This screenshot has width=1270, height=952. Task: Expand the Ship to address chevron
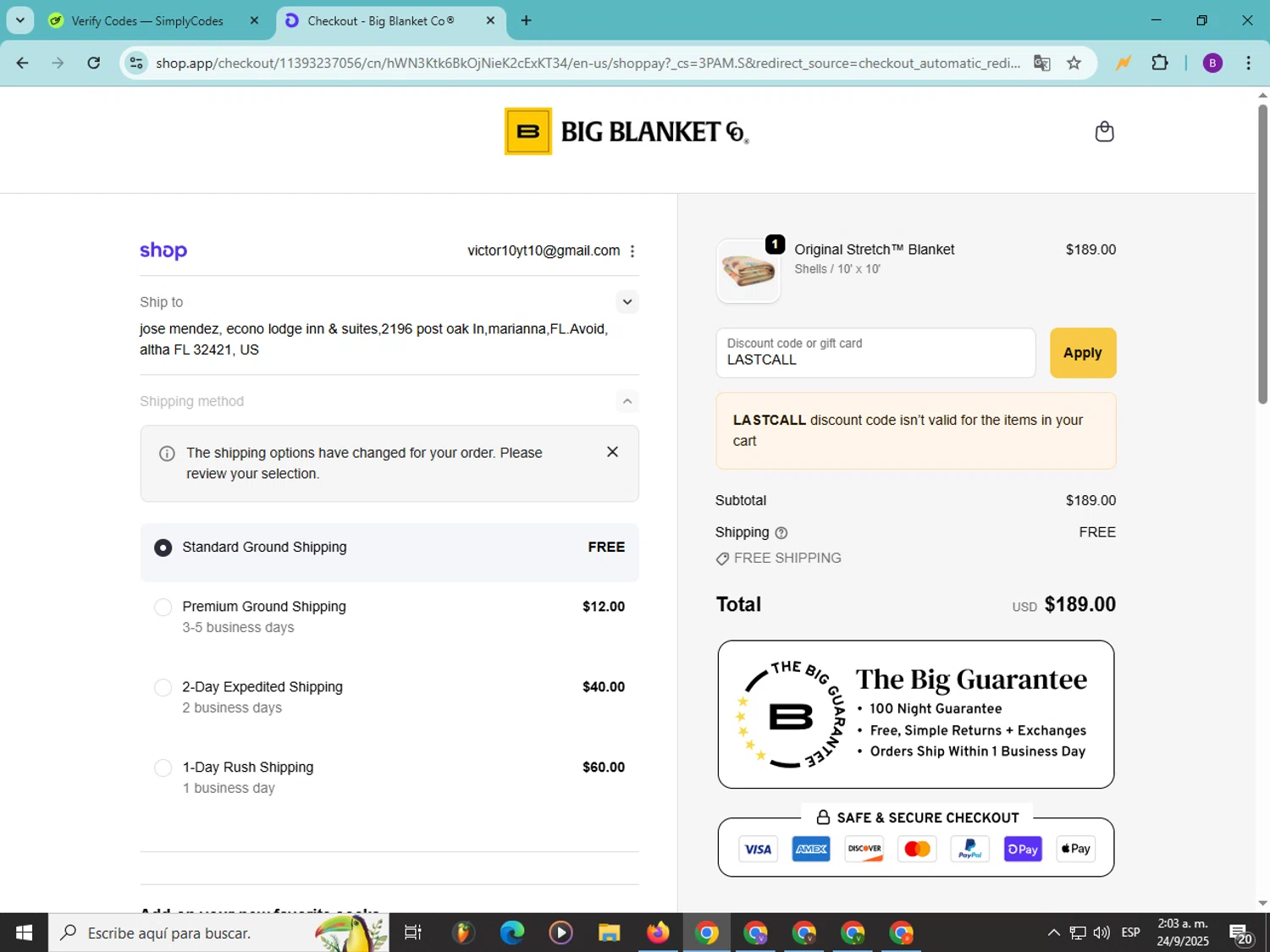coord(627,302)
